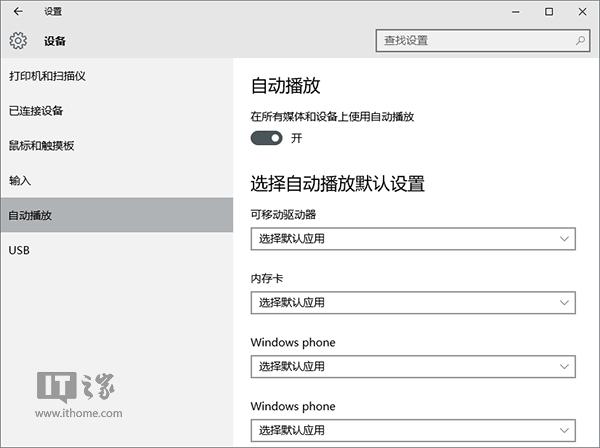
Task: Click the 内存卡 label
Action: point(267,279)
